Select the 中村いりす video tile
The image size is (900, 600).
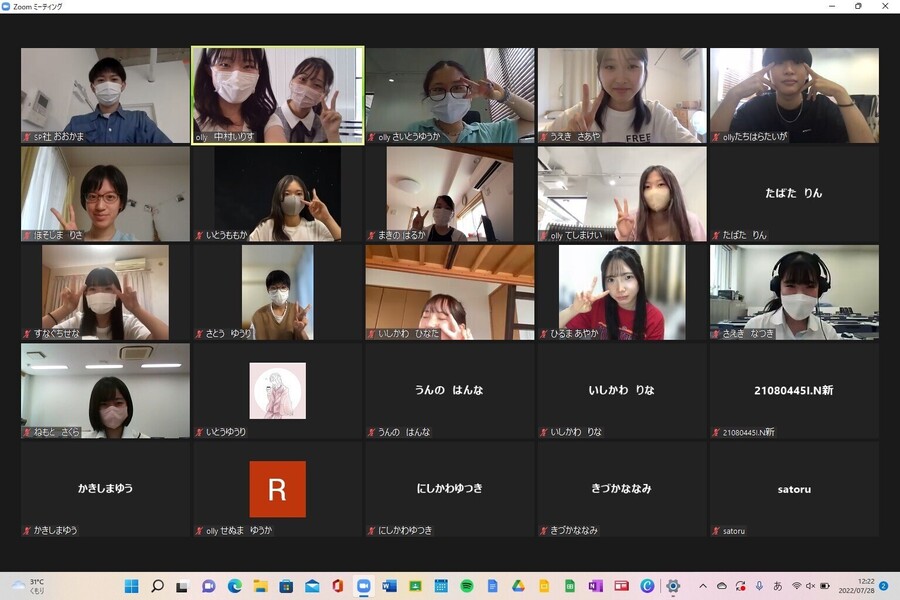277,95
